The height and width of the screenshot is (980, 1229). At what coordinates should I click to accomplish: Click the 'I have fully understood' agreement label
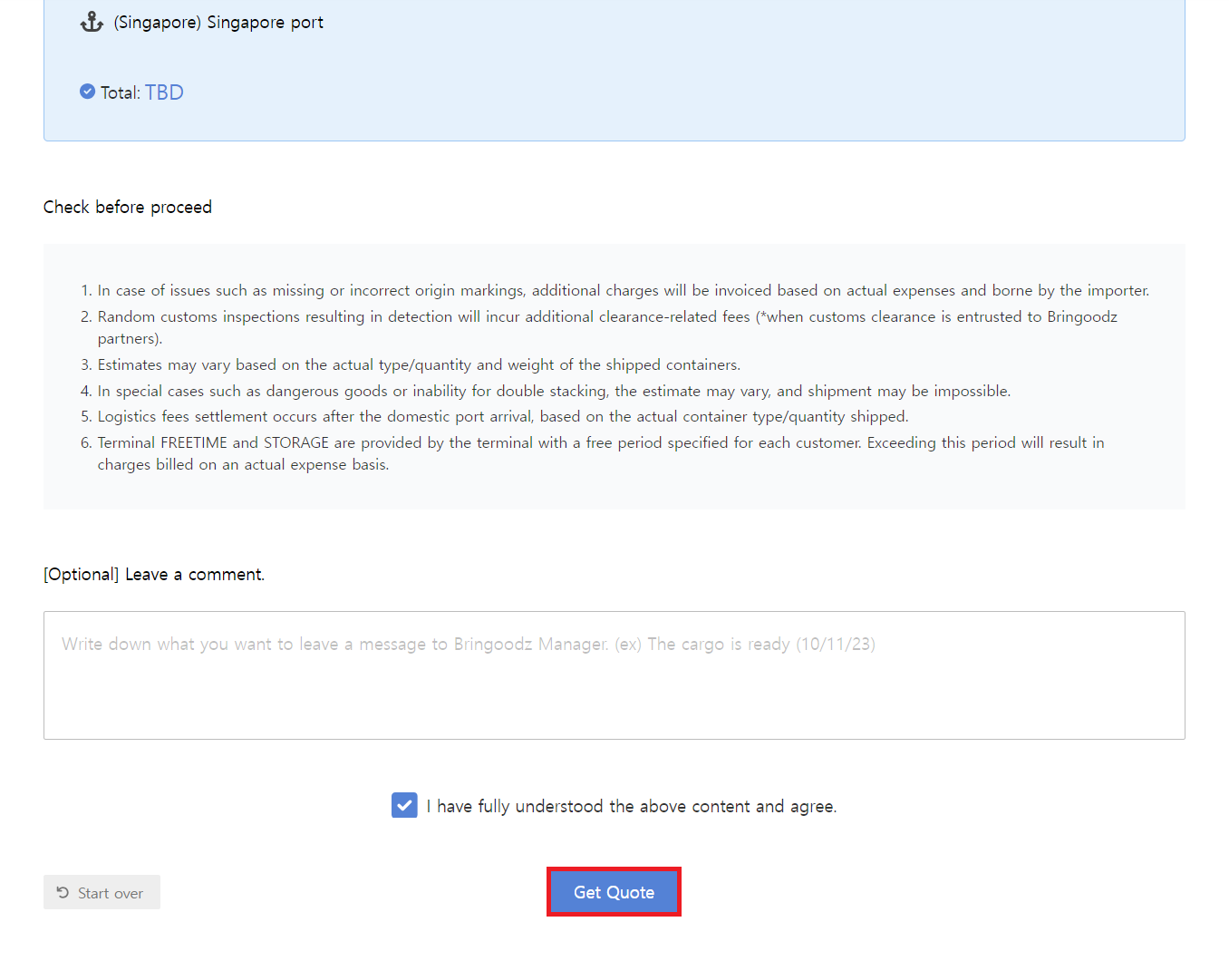coord(631,807)
